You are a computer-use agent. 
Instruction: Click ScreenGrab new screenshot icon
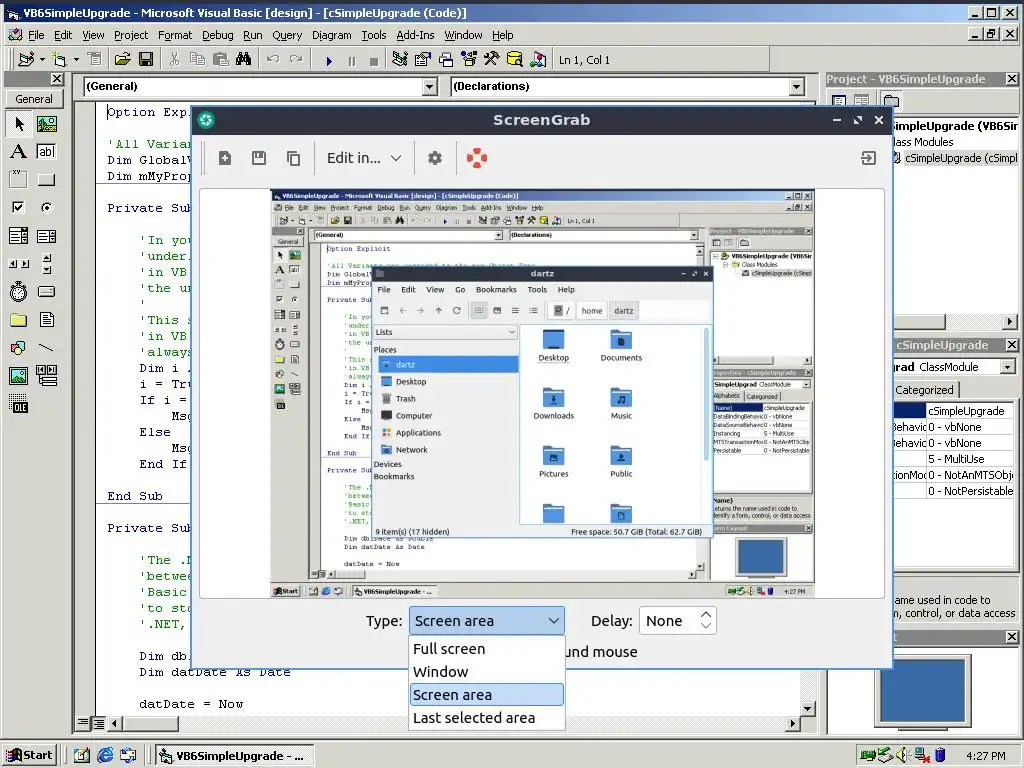[x=225, y=158]
